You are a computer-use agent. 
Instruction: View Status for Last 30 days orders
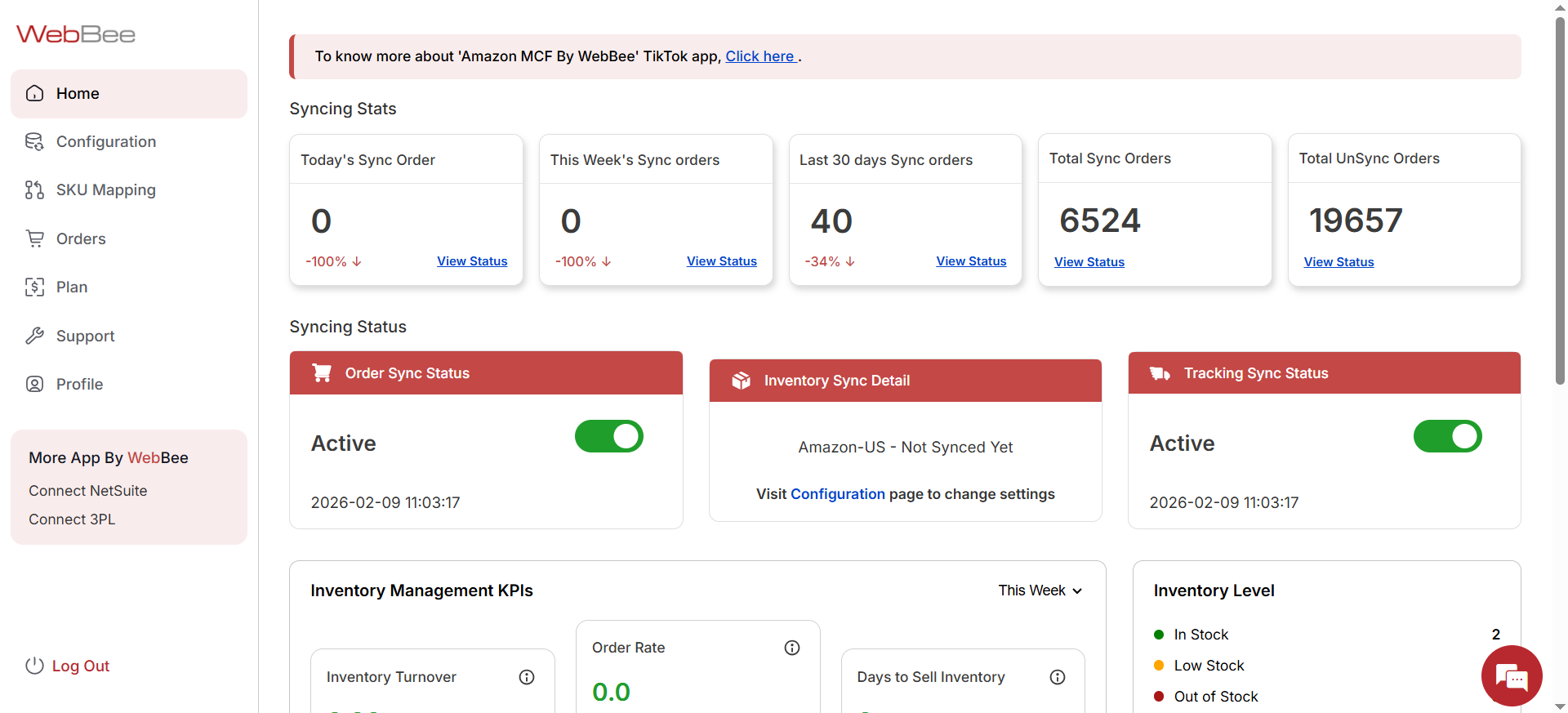(971, 261)
